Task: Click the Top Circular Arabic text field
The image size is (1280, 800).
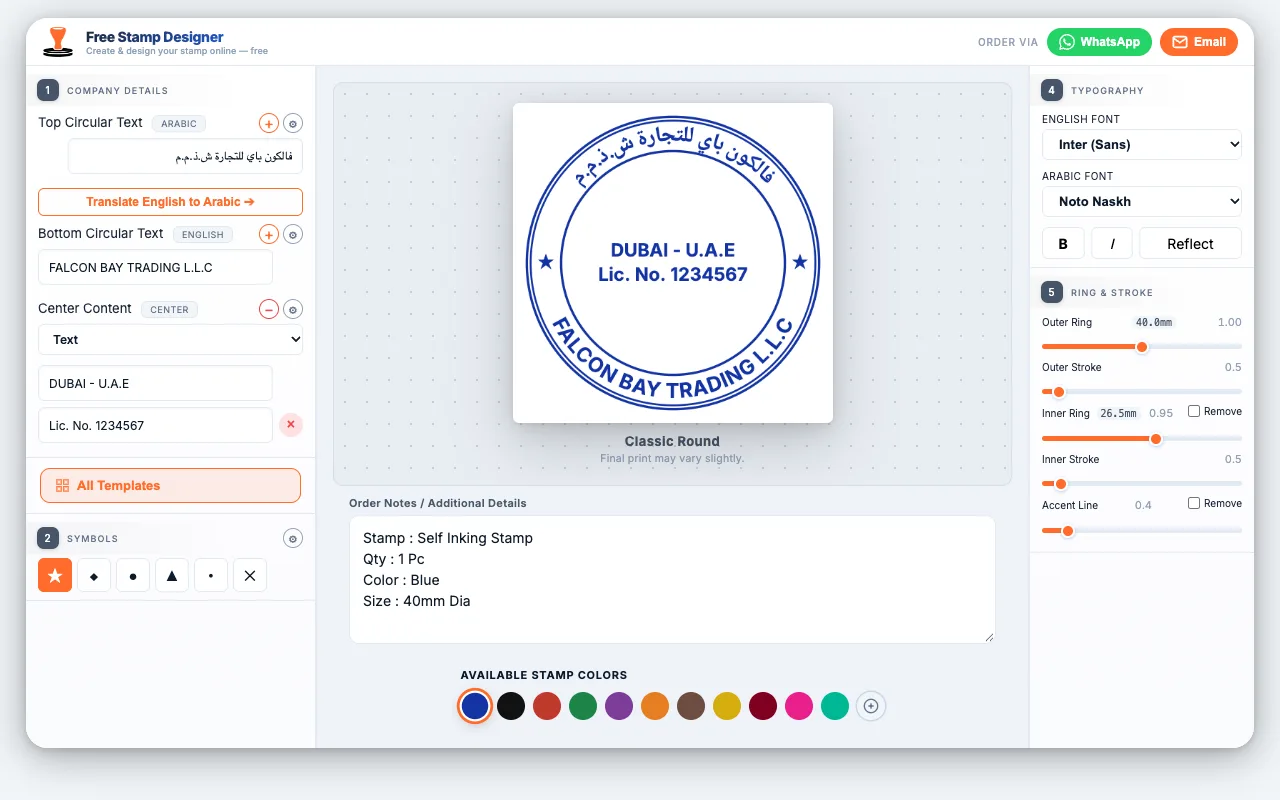Action: [186, 156]
